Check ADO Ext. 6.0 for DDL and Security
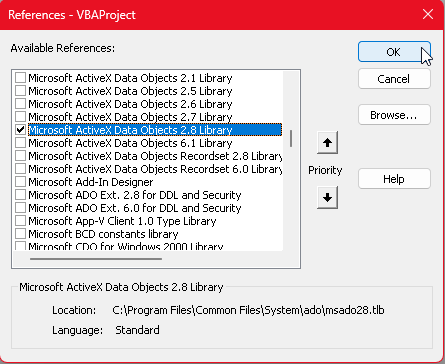This screenshot has width=445, height=364. pyautogui.click(x=21, y=208)
